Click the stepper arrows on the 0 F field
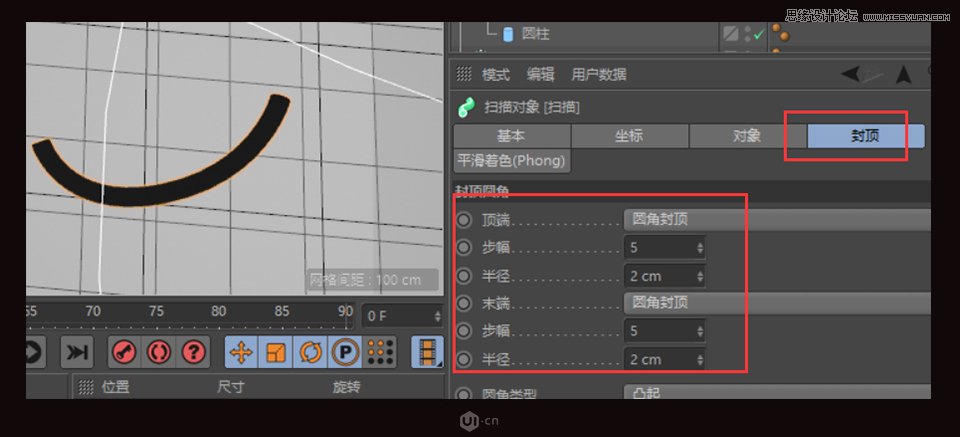Screen dimensions: 960x437 437,316
